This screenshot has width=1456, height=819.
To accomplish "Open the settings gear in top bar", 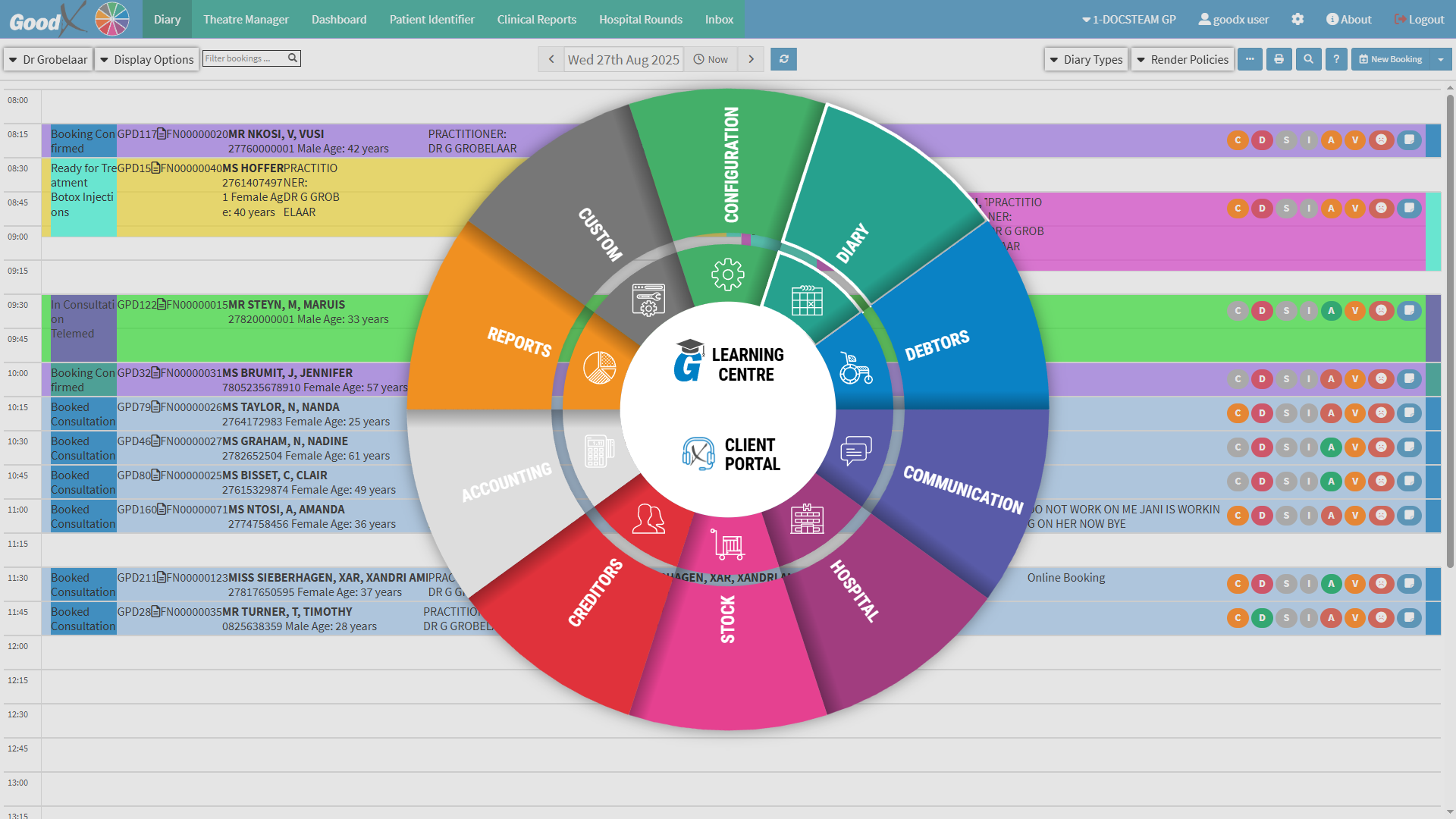I will click(x=1298, y=20).
